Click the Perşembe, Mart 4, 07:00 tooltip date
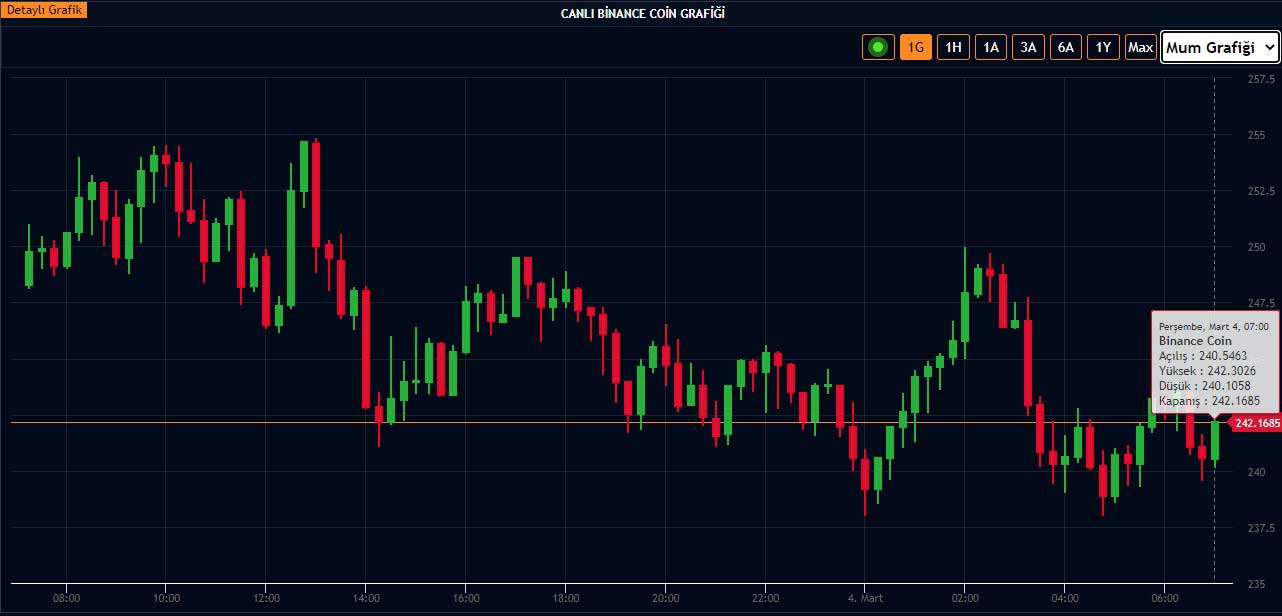 1213,327
